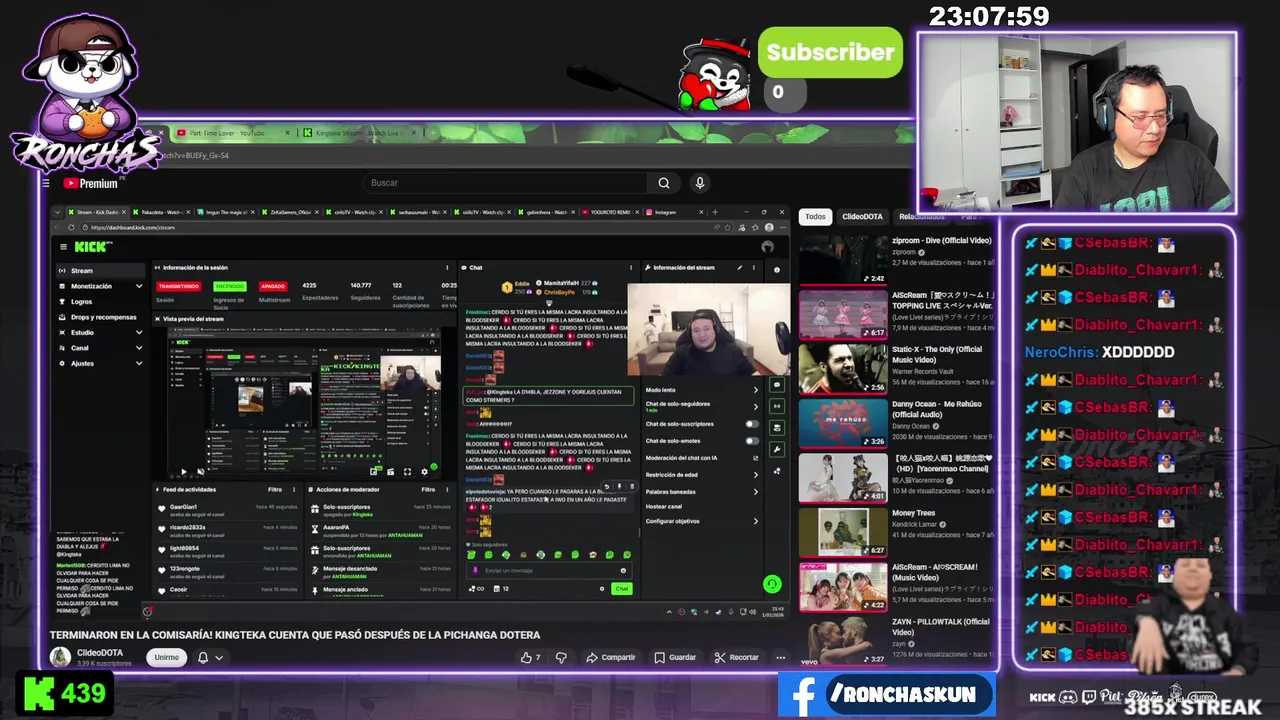Start YouTube voice search with microphone
Image resolution: width=1280 pixels, height=720 pixels.
pos(700,183)
